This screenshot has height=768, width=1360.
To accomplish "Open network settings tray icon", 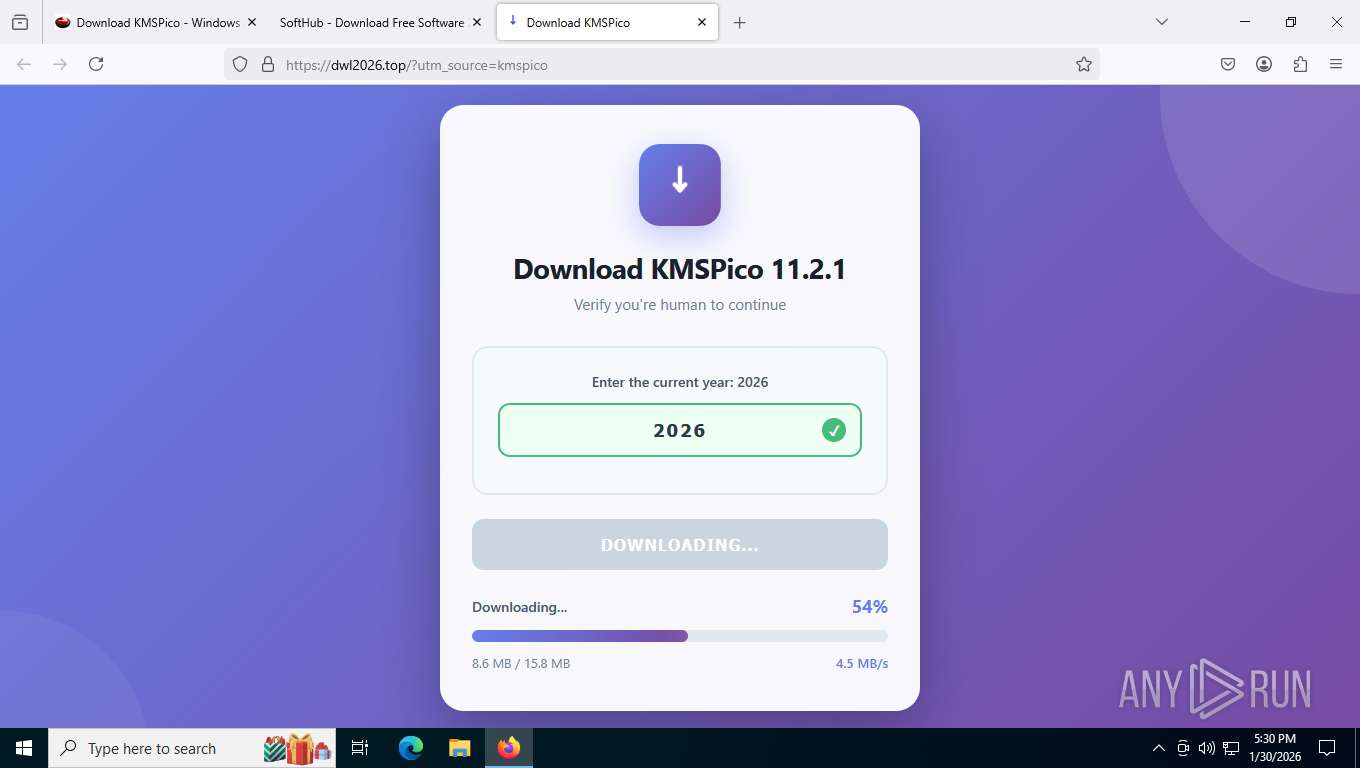I will point(1231,748).
